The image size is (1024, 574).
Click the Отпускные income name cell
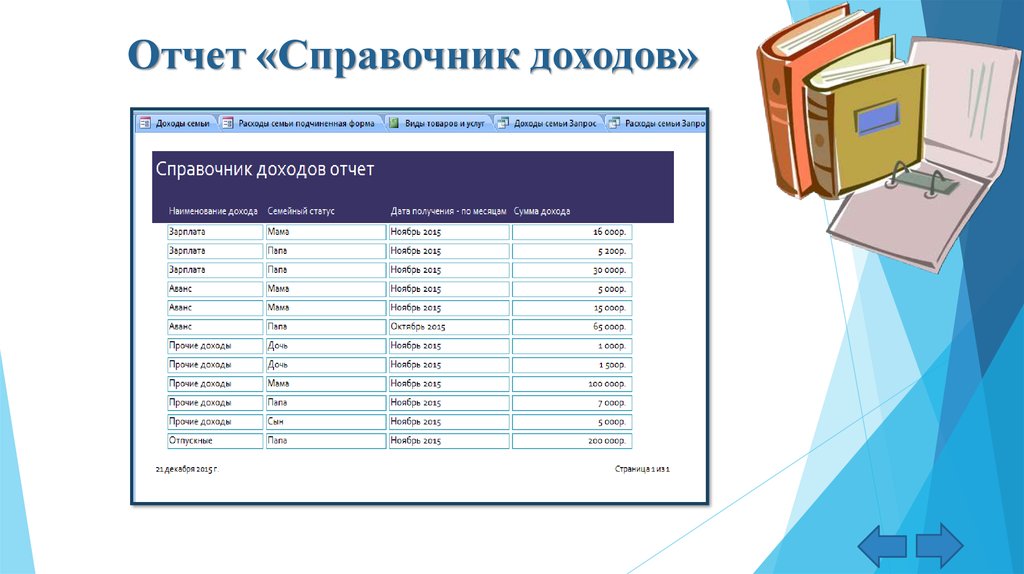click(215, 441)
